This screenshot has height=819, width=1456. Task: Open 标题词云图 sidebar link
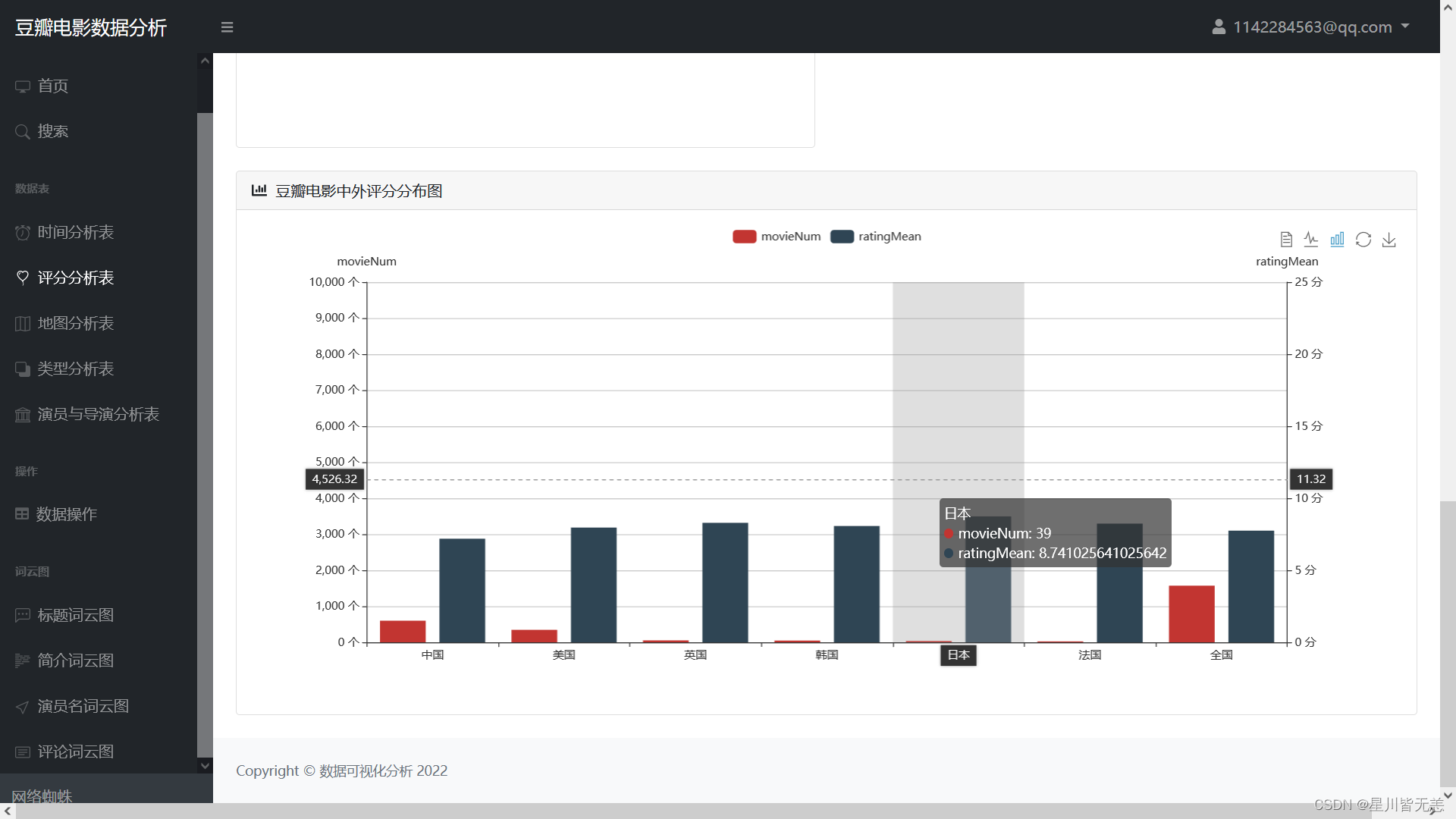point(76,615)
